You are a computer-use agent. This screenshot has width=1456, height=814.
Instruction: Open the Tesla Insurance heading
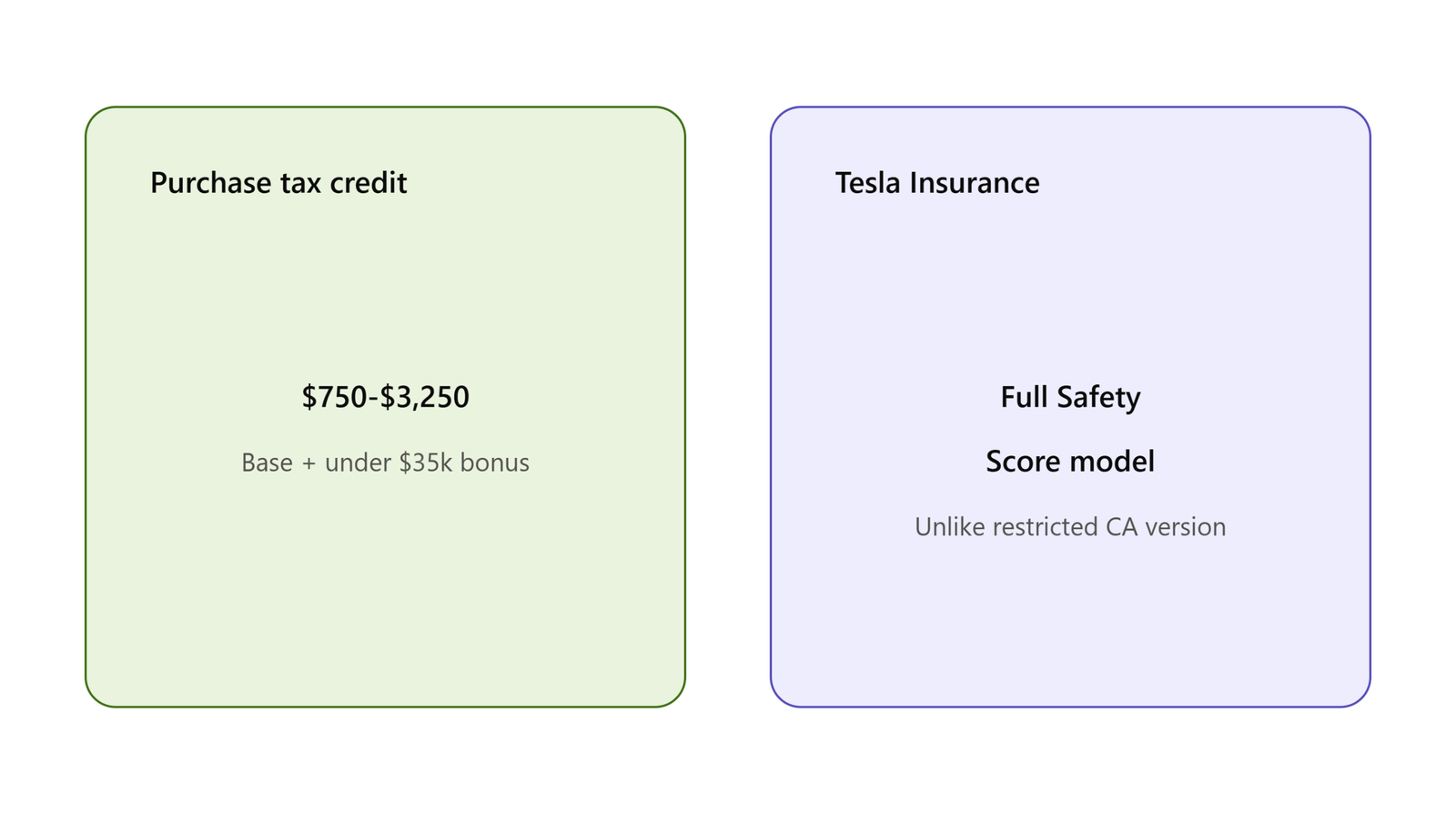point(937,183)
